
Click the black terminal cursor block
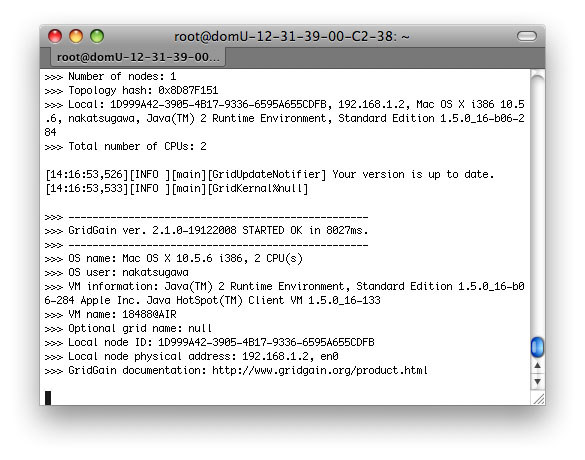tap(48, 398)
